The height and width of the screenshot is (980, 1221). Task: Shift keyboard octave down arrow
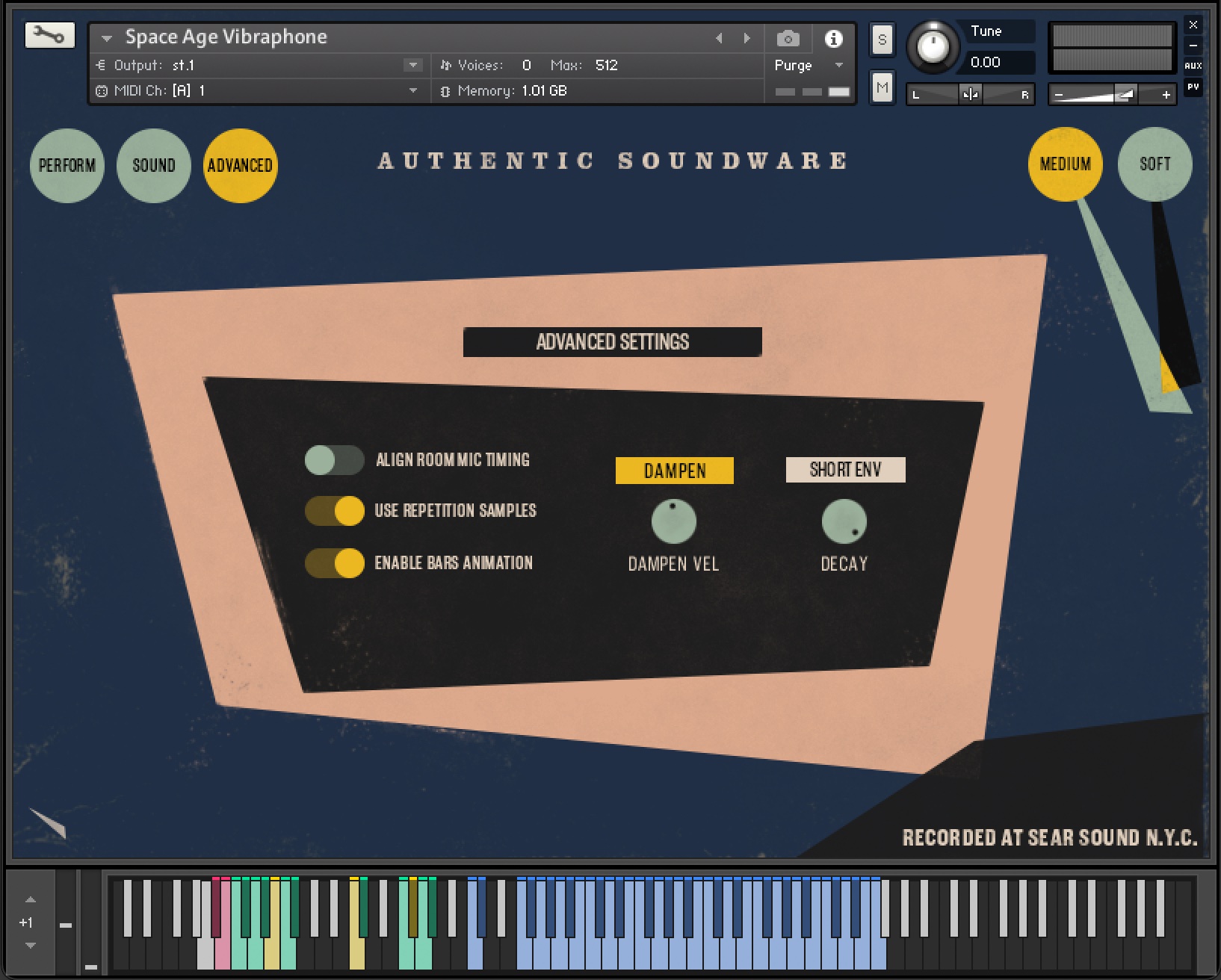pos(31,946)
